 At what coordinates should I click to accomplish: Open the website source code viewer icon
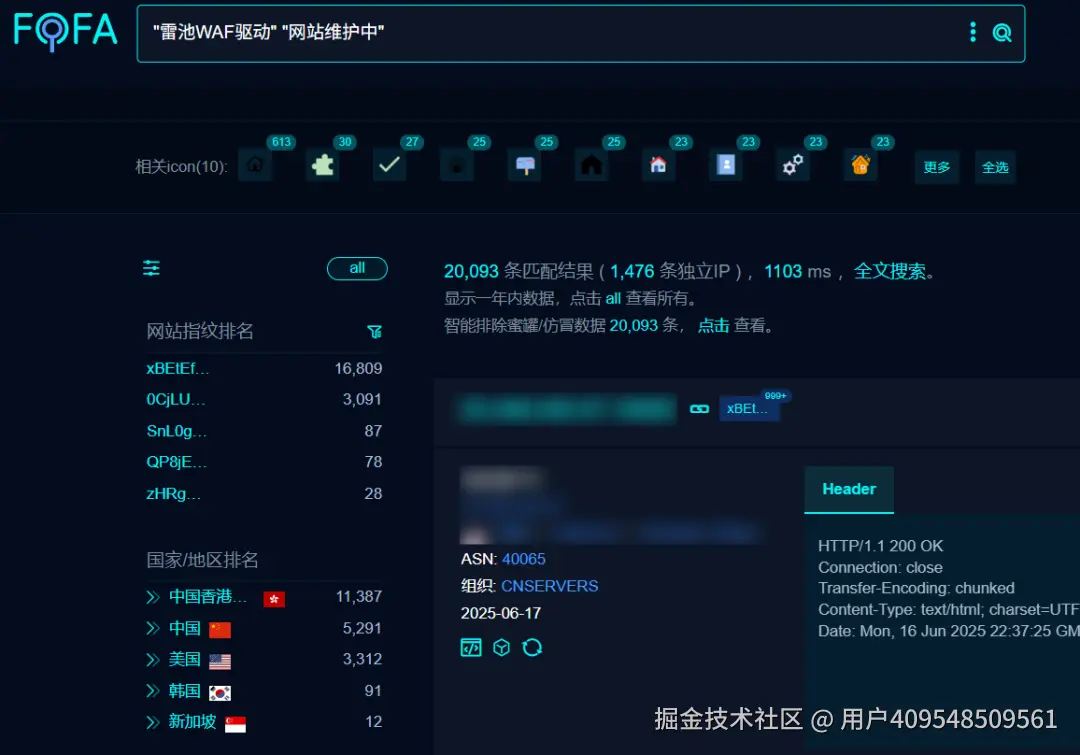click(x=471, y=647)
